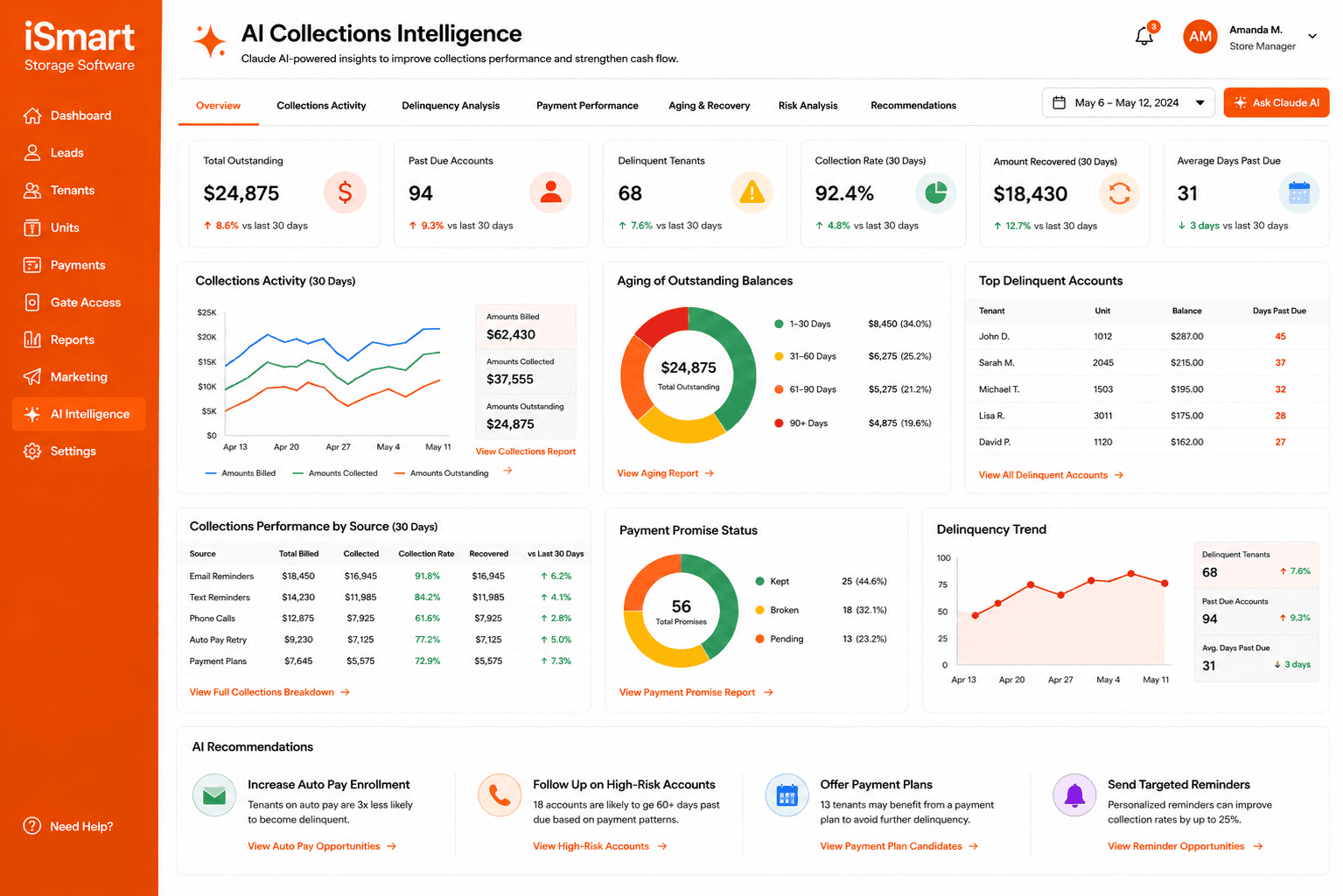Open View Collections Report link

coord(526,451)
